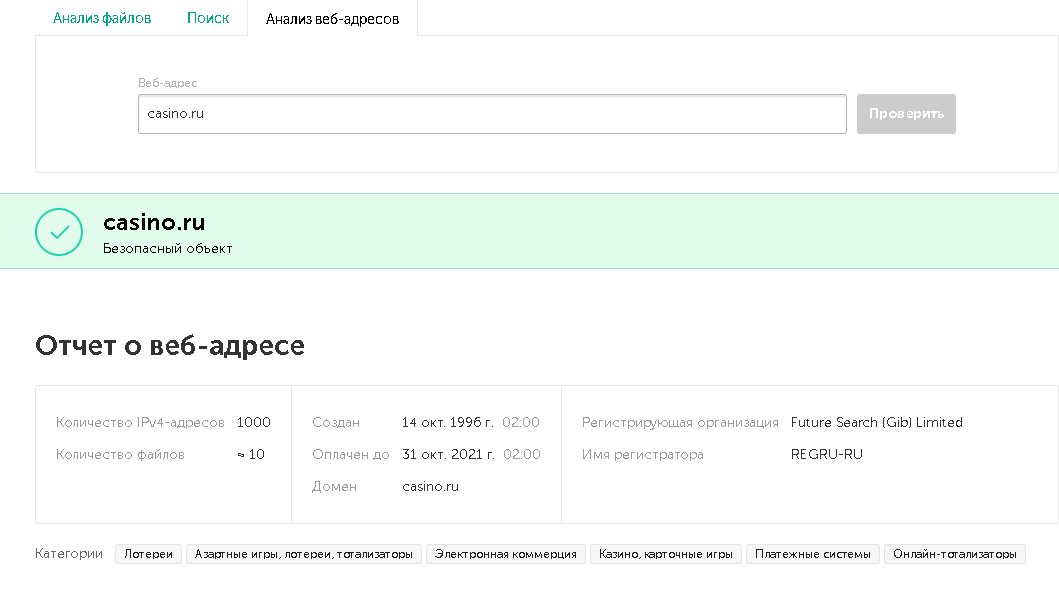This screenshot has height=603, width=1059.
Task: Open the Казино, карточные игры tag
Action: (x=666, y=554)
